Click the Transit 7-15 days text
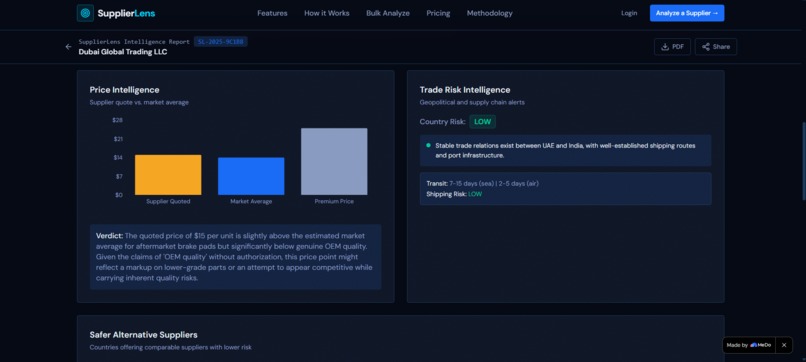The height and width of the screenshot is (362, 806). (x=482, y=184)
